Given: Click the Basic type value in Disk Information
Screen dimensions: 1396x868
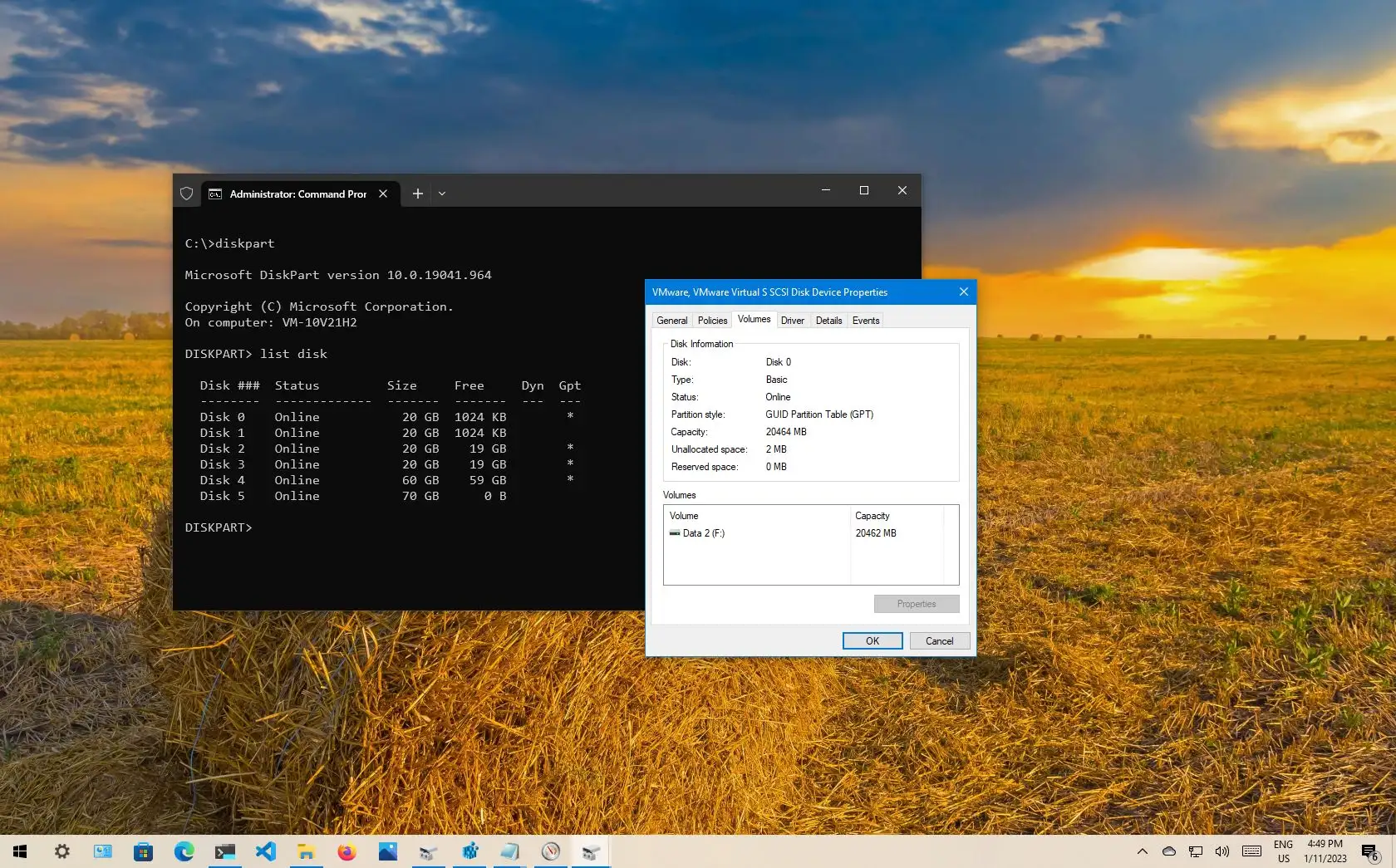Looking at the screenshot, I should [776, 380].
